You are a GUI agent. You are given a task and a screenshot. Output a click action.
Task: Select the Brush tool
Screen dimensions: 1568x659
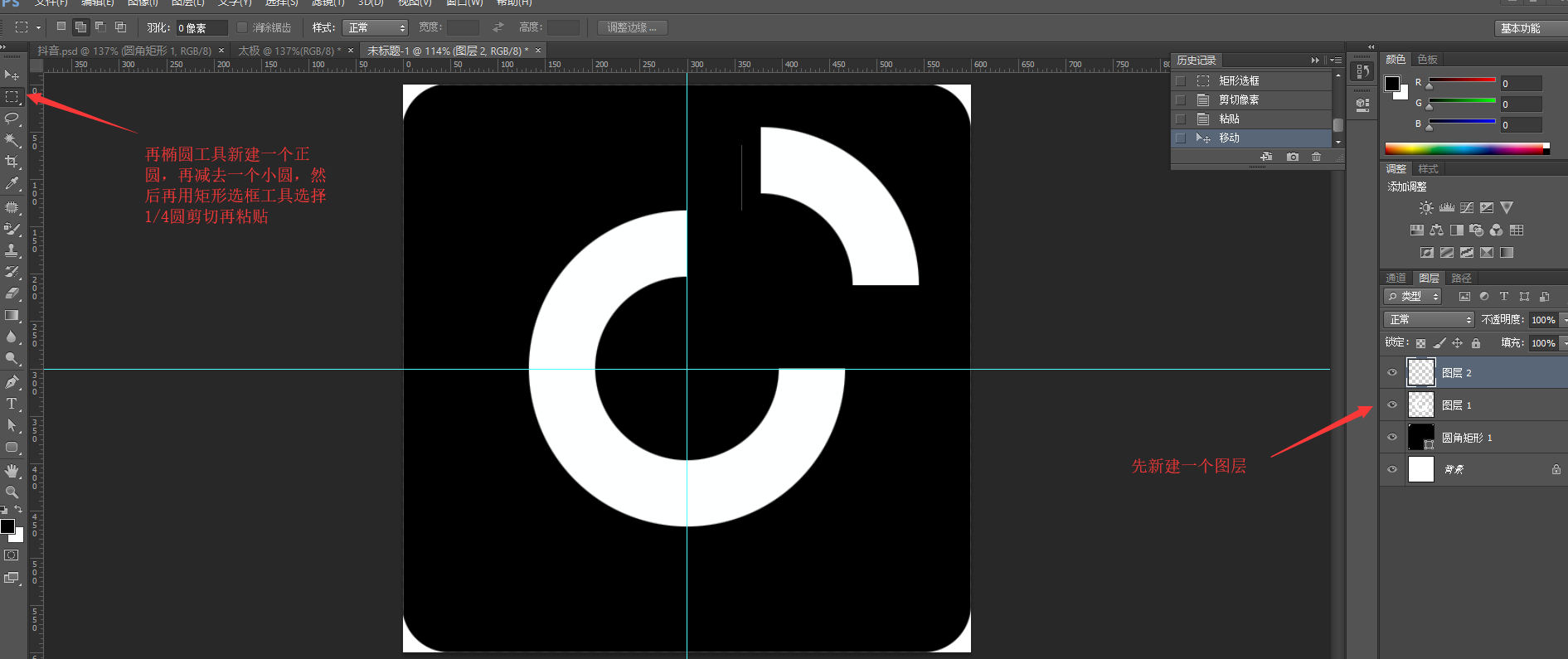12,229
